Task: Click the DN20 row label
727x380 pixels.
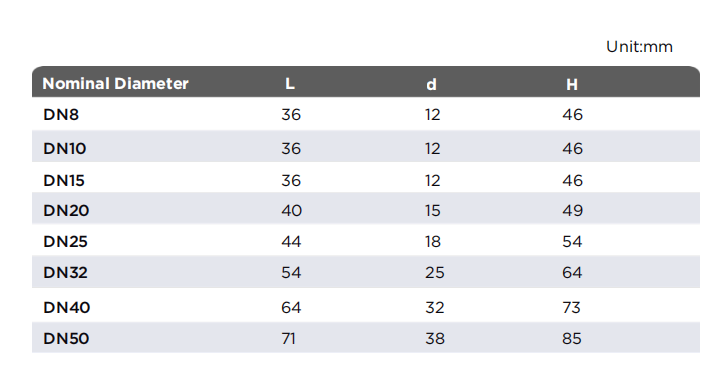Action: pos(66,210)
